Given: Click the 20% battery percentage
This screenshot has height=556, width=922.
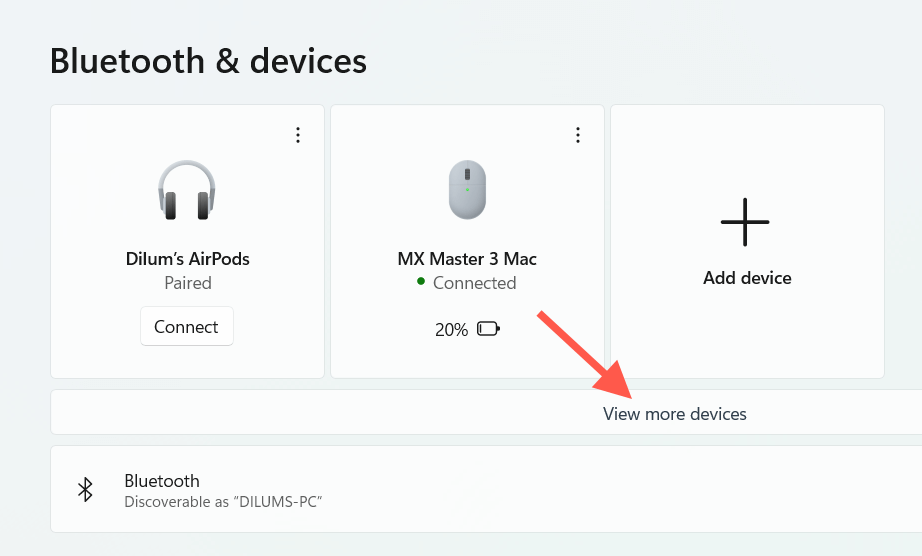Looking at the screenshot, I should click(451, 329).
